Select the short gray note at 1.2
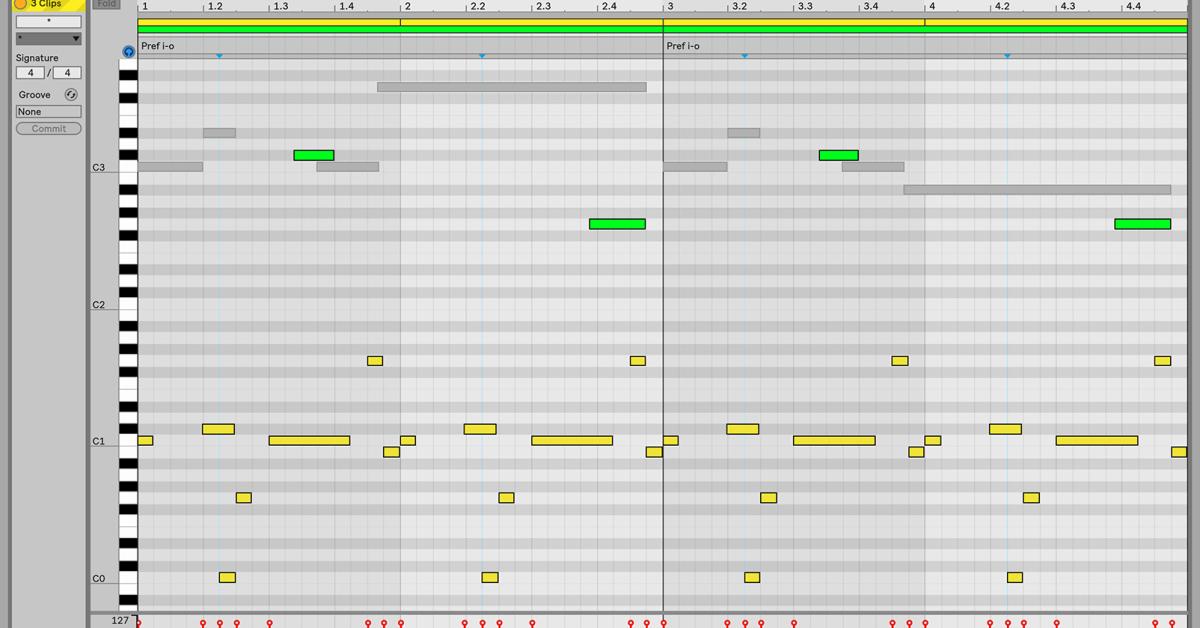This screenshot has height=628, width=1200. [x=219, y=133]
